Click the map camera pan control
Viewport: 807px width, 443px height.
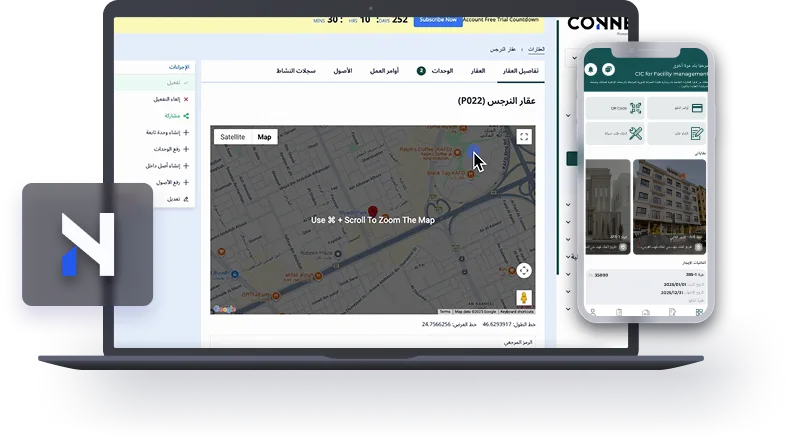[523, 270]
